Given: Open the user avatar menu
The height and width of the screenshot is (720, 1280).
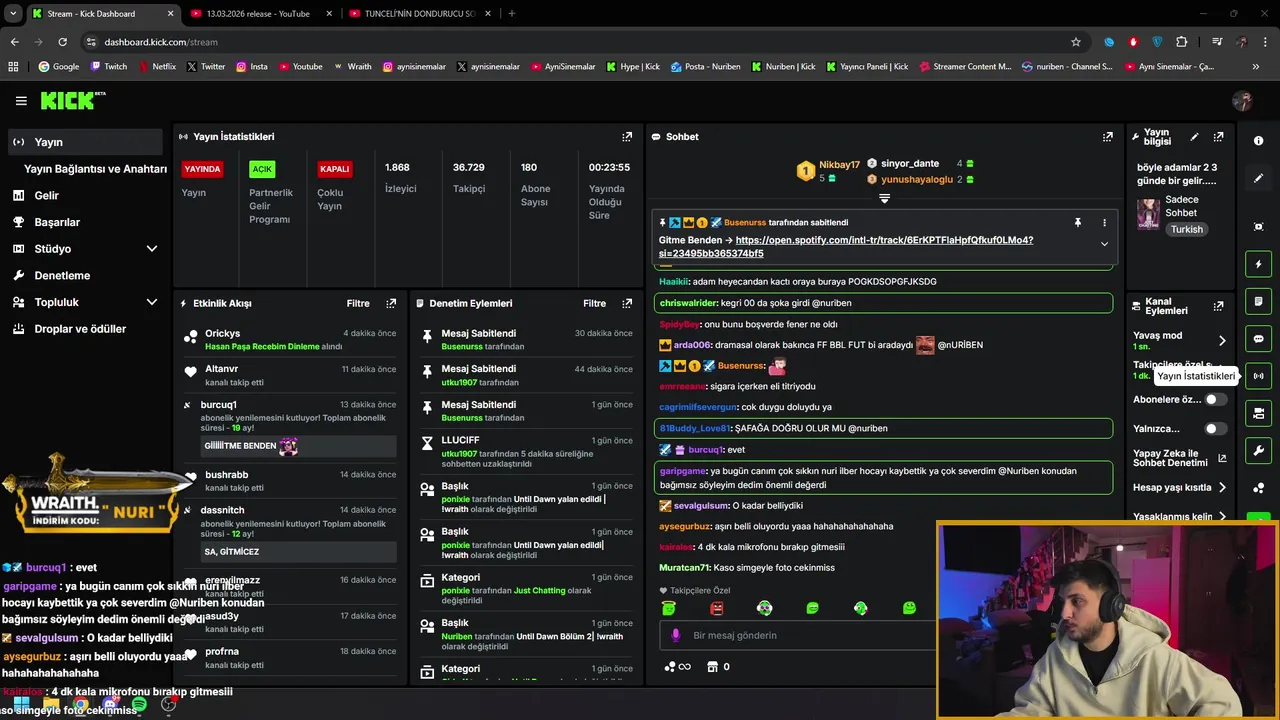Looking at the screenshot, I should [x=1242, y=101].
